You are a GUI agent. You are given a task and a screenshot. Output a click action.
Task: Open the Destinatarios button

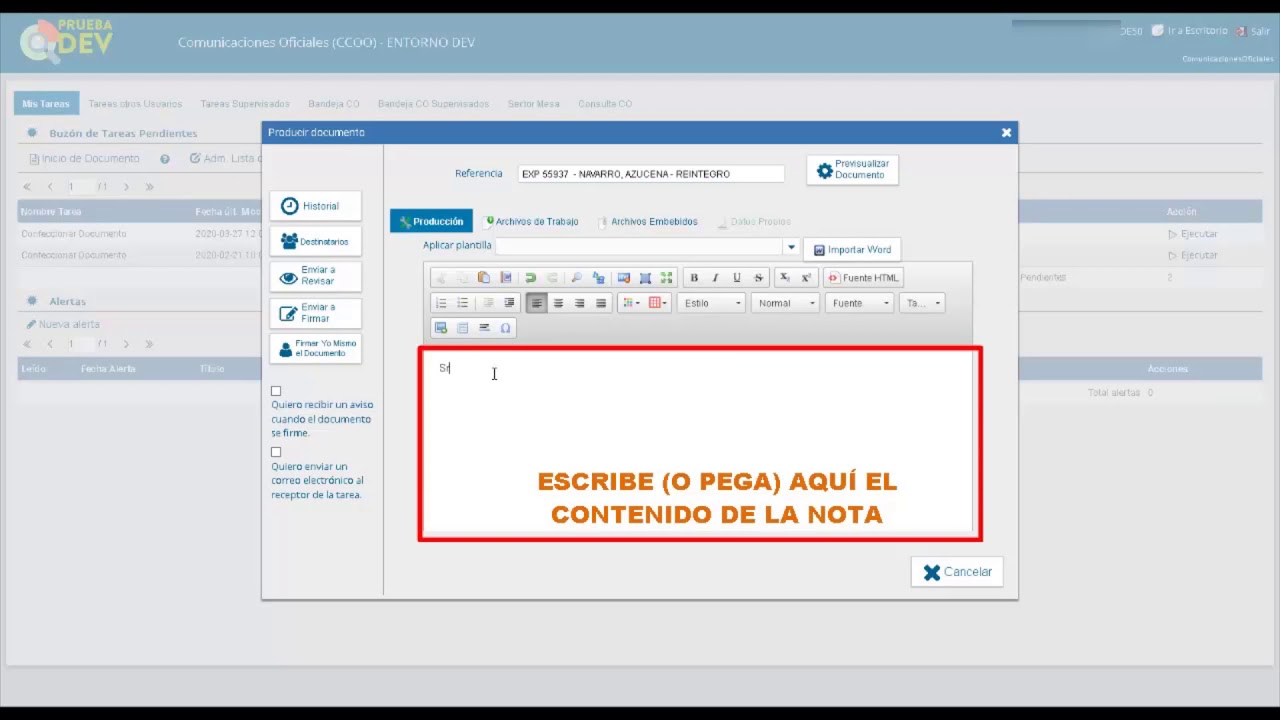(x=315, y=242)
